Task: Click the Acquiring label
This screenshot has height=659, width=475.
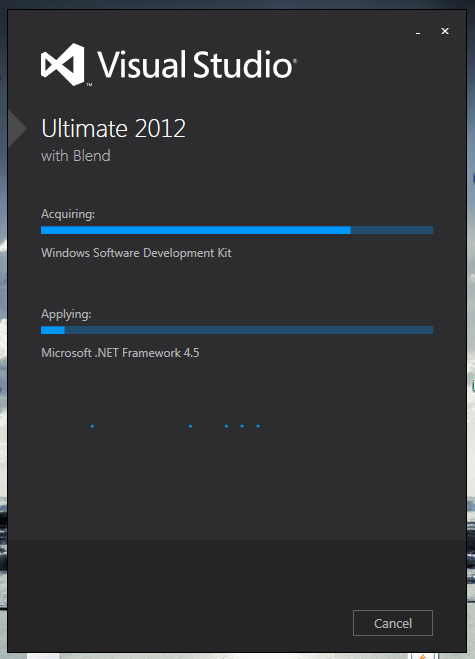Action: click(68, 214)
